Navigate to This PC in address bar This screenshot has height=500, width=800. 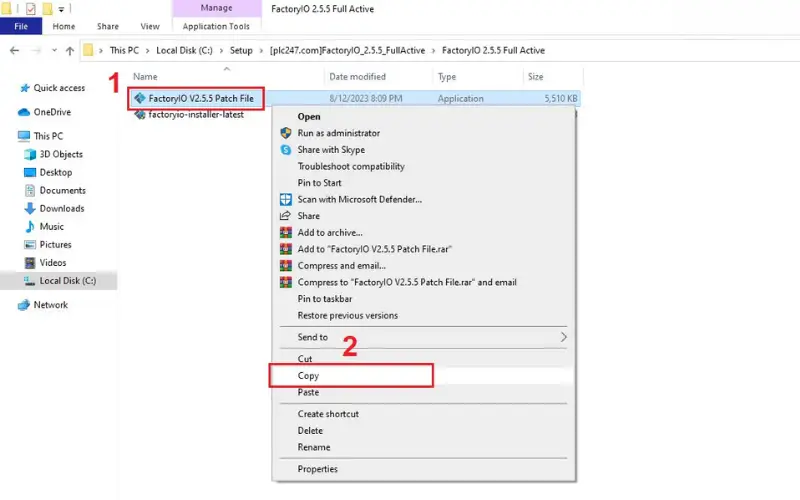(x=124, y=51)
